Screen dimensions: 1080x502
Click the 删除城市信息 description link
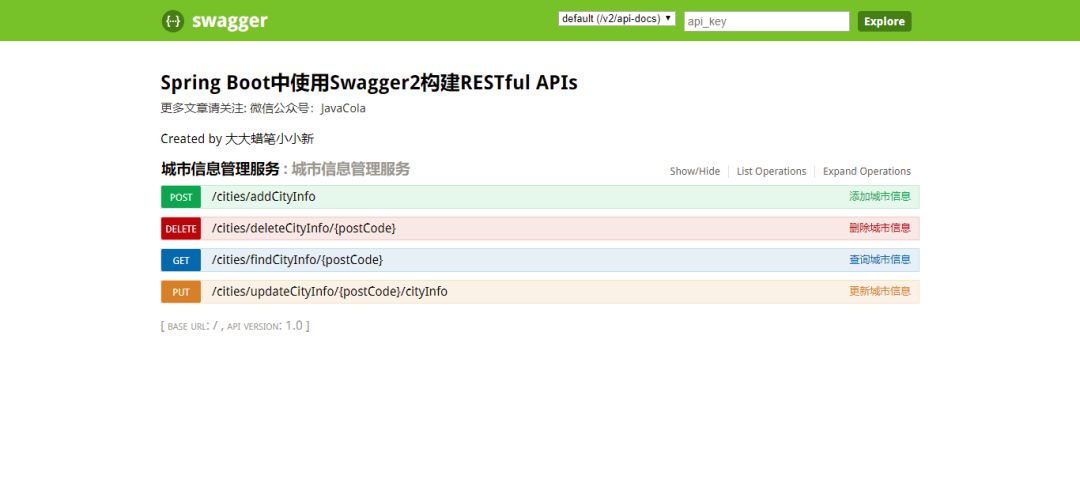(880, 229)
